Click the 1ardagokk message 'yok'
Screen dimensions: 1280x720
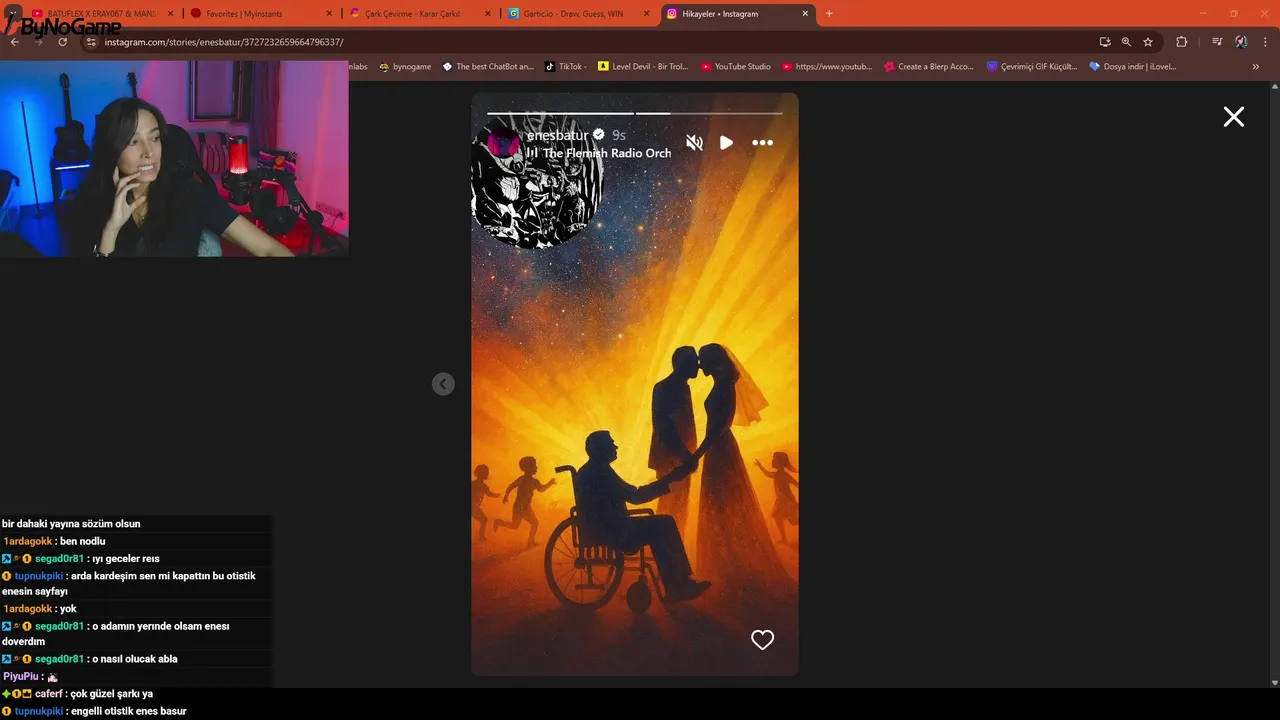click(68, 609)
